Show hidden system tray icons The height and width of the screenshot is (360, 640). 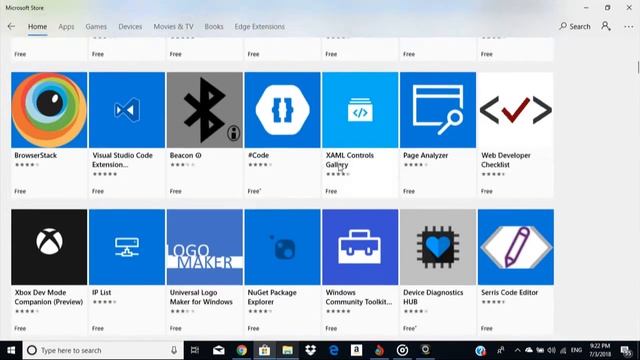point(518,350)
